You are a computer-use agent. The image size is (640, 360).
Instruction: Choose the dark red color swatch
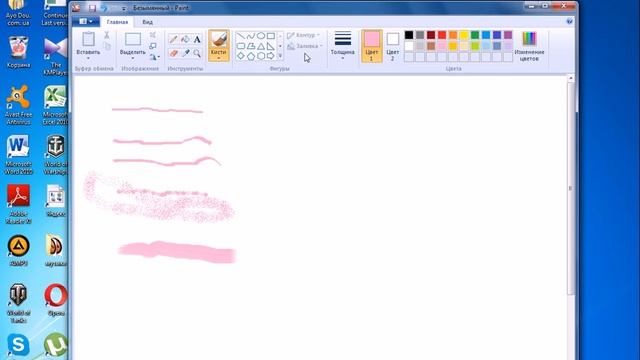click(x=431, y=35)
